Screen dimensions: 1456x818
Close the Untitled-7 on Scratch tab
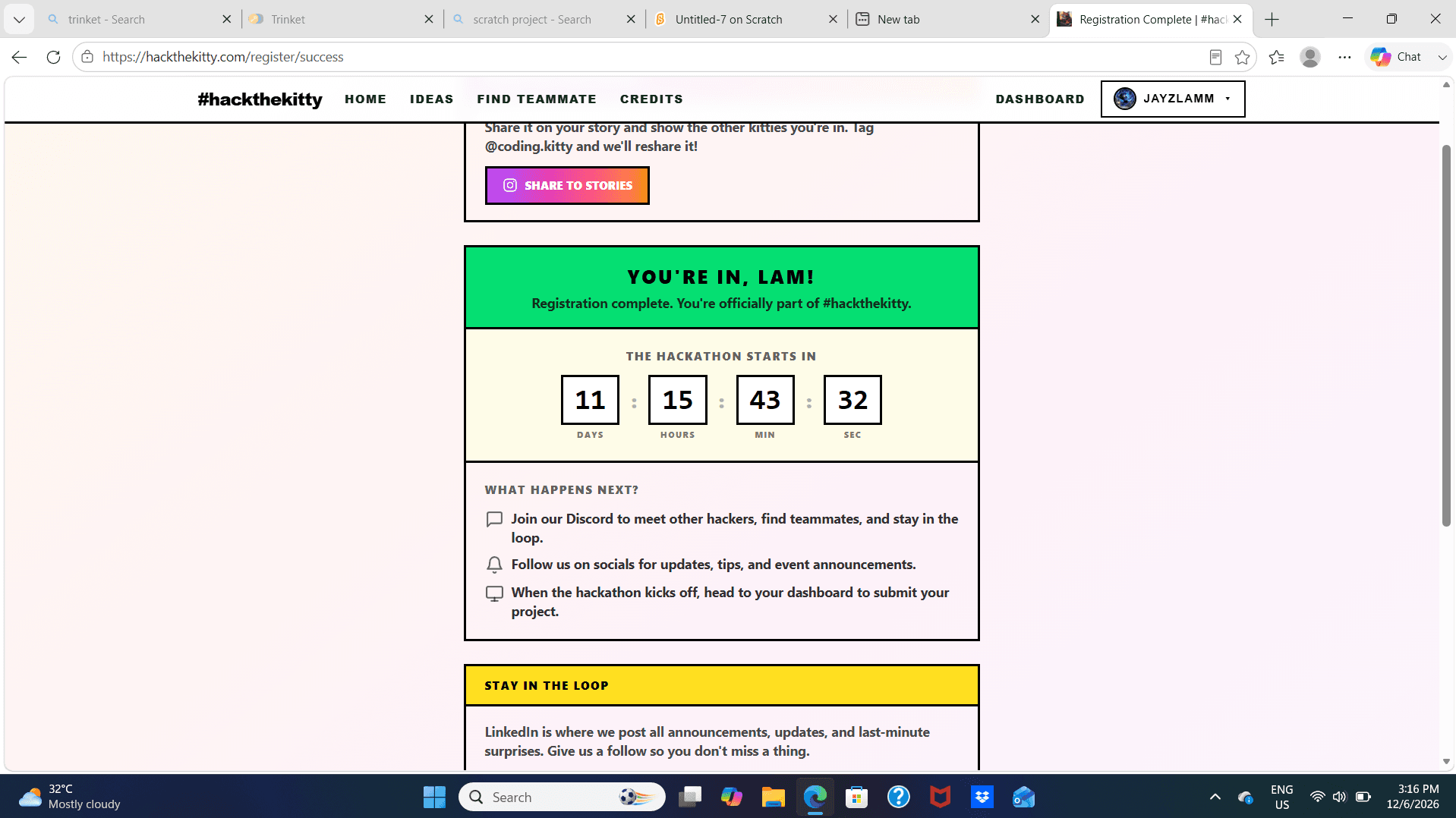click(833, 20)
